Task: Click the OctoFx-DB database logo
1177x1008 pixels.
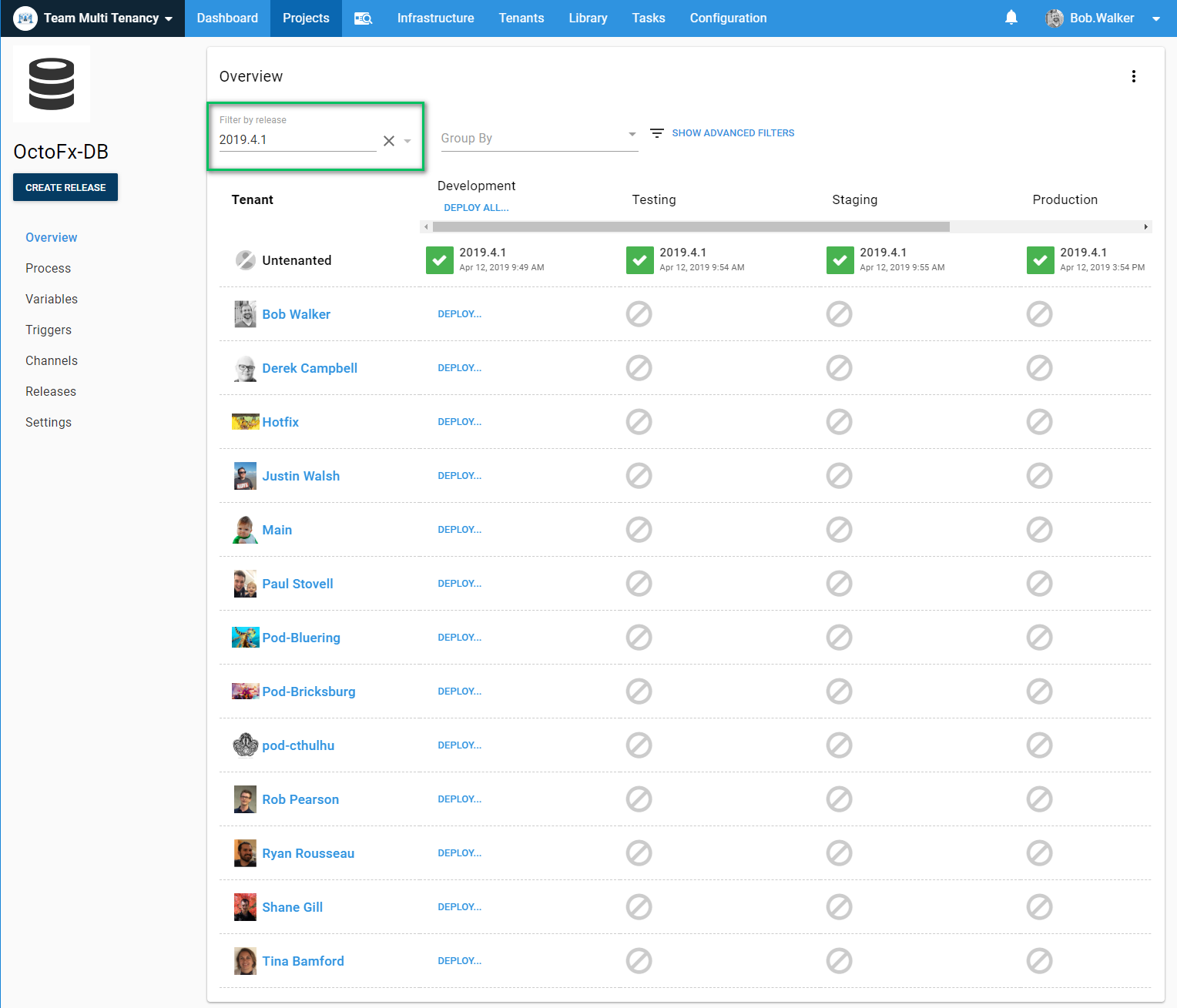Action: (x=52, y=84)
